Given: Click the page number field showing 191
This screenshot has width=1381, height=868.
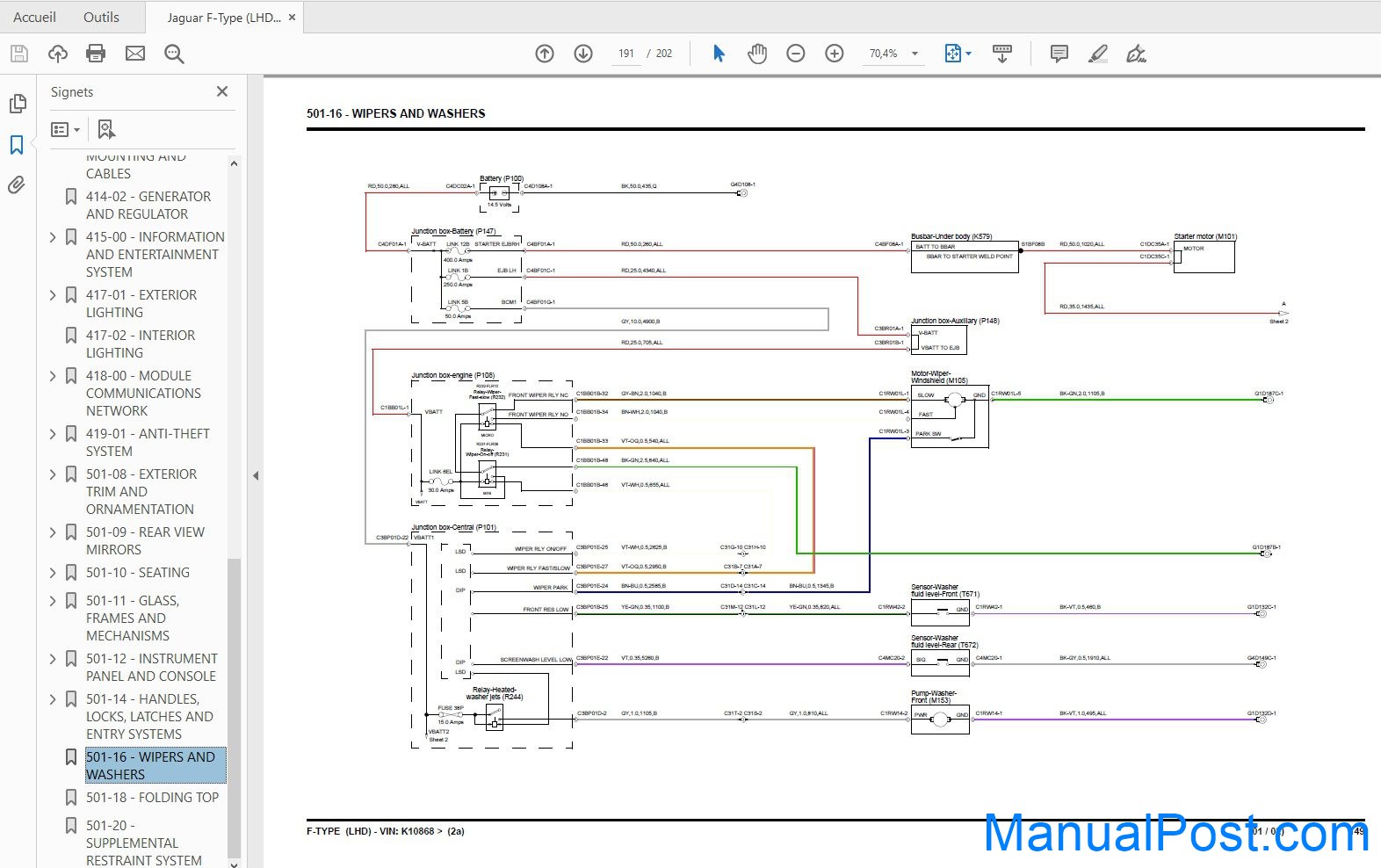Looking at the screenshot, I should pyautogui.click(x=626, y=54).
